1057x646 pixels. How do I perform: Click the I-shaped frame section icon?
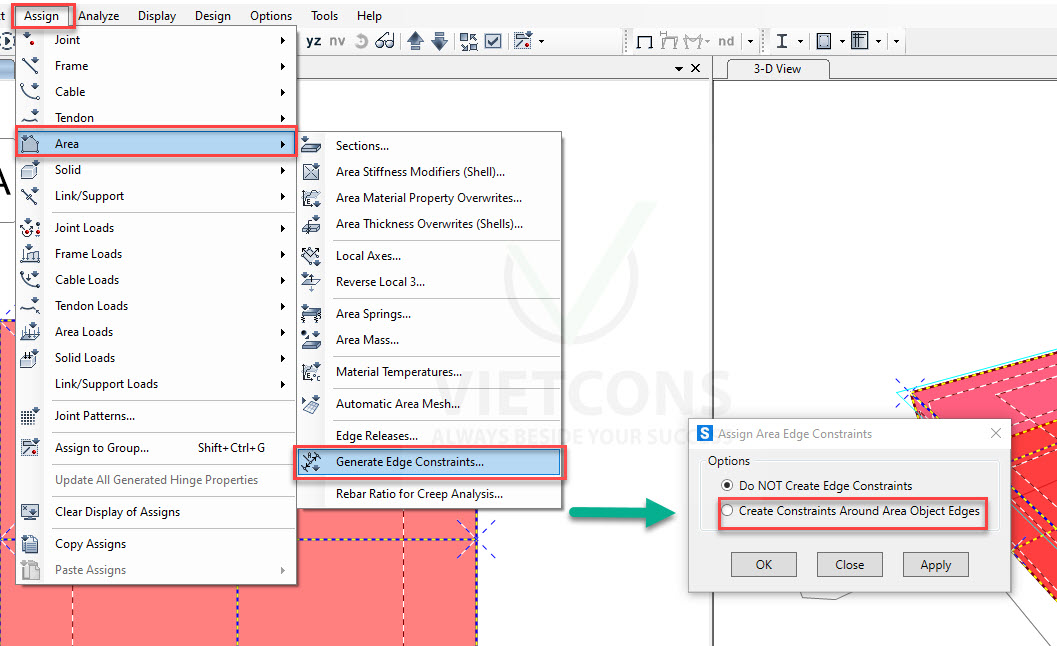[782, 40]
